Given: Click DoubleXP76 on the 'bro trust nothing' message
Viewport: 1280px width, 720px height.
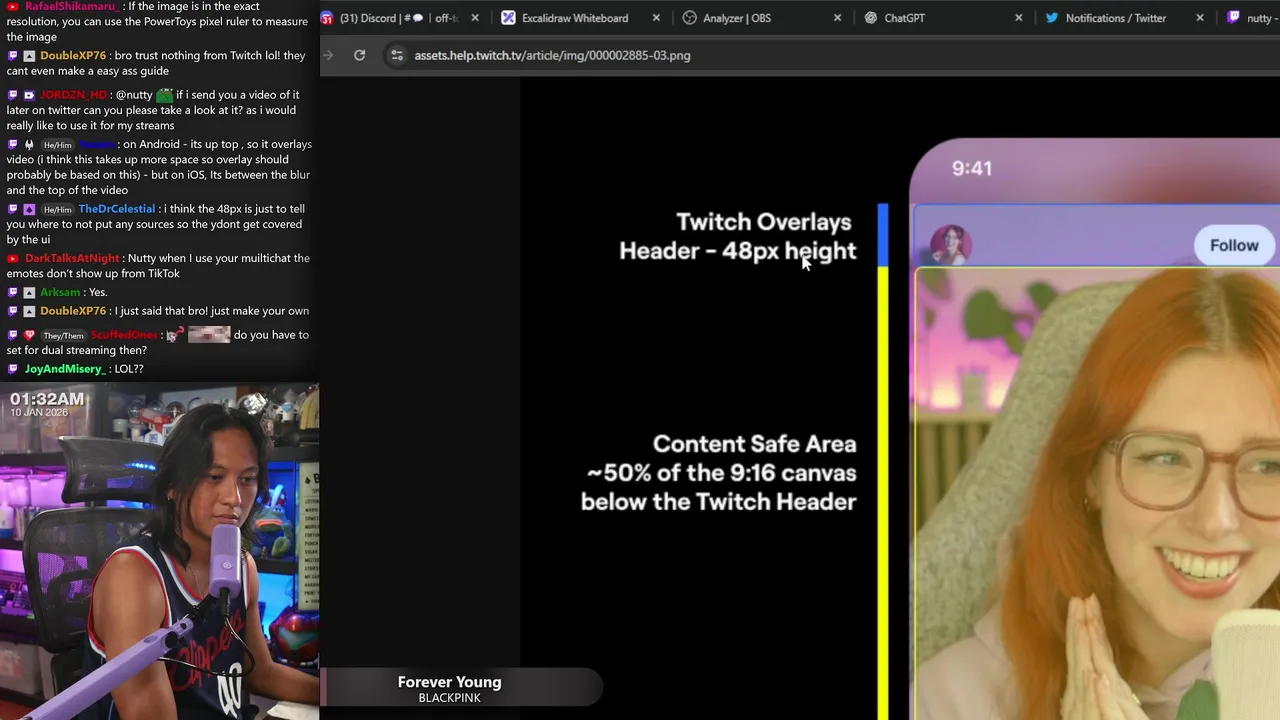Looking at the screenshot, I should tap(73, 56).
